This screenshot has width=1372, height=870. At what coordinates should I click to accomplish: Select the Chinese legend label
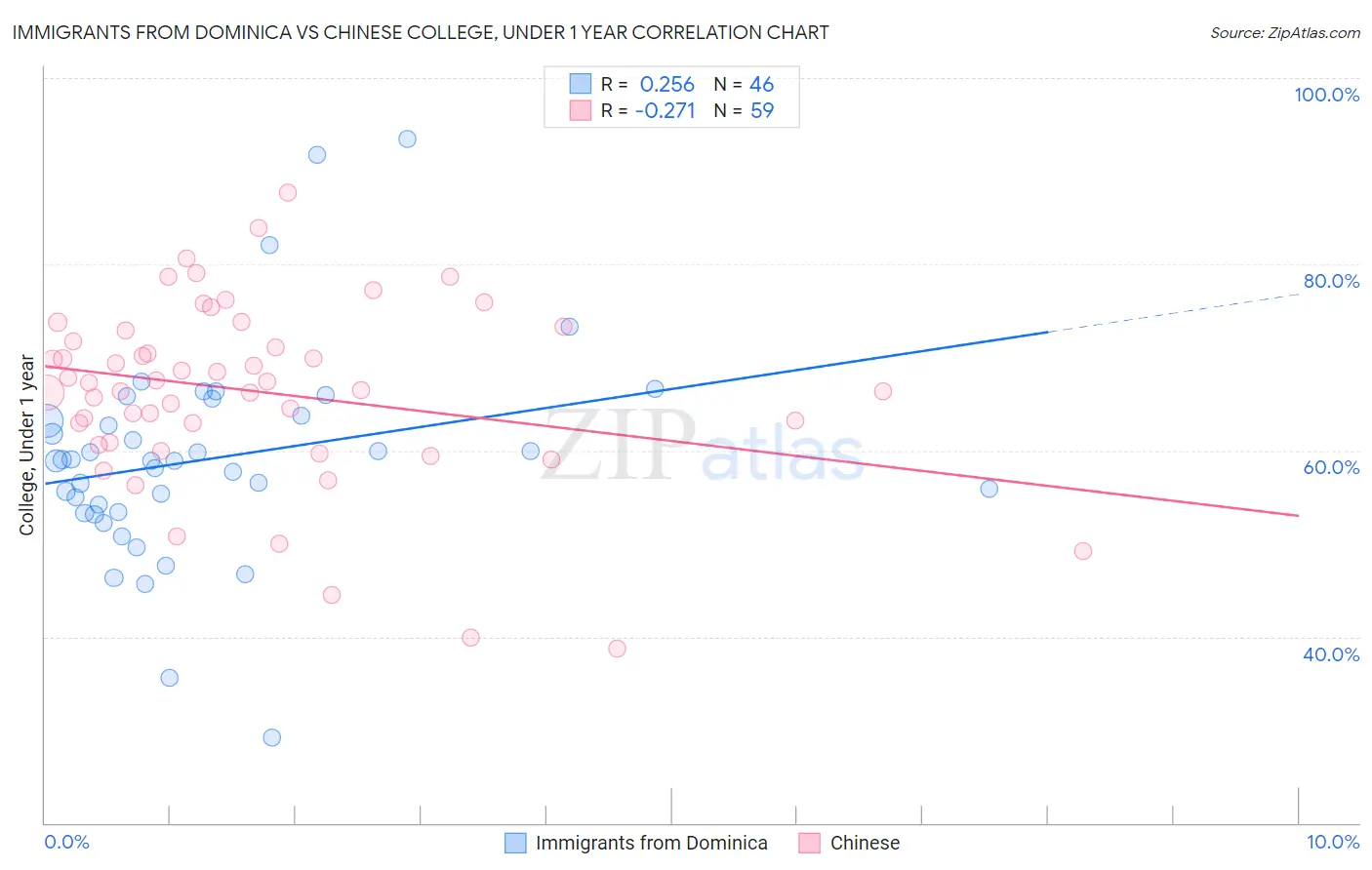click(x=865, y=843)
